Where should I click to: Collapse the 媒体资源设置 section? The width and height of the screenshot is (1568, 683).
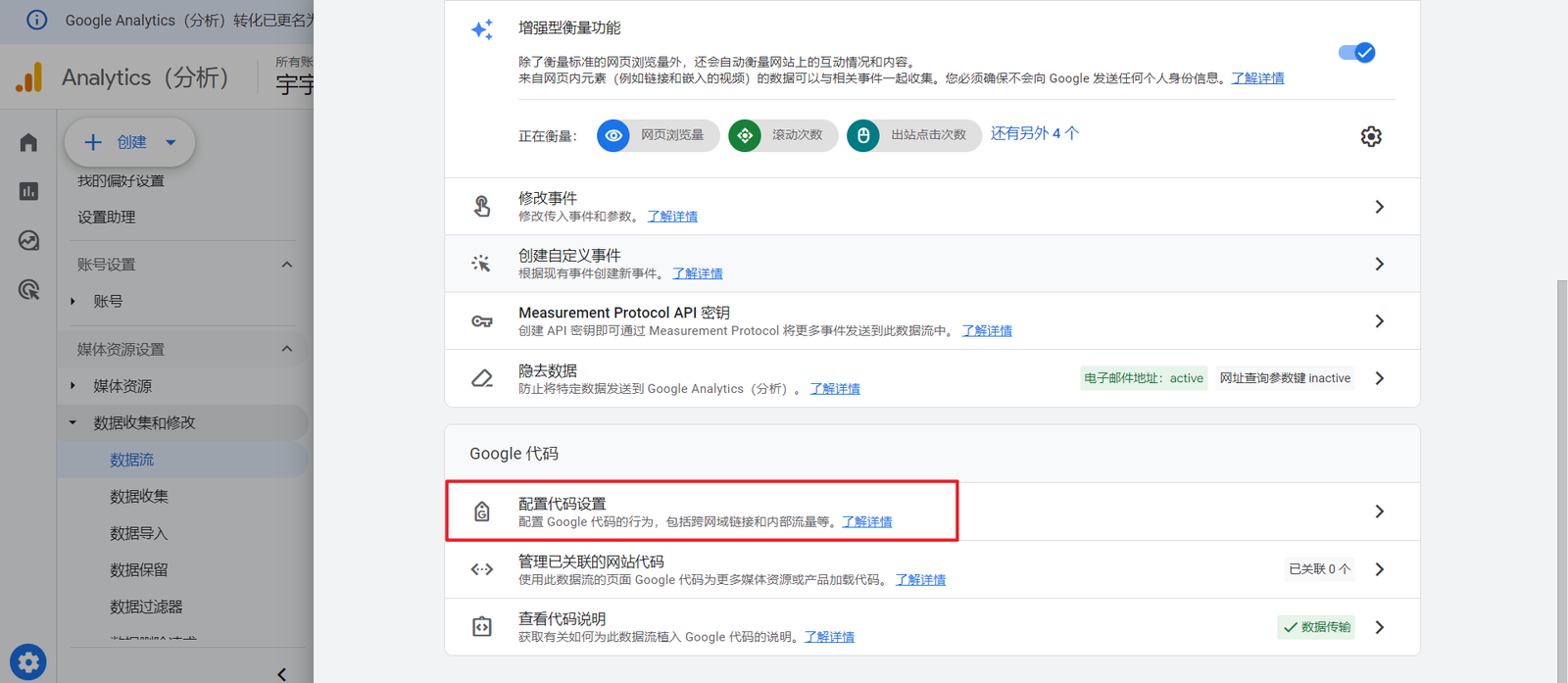287,349
